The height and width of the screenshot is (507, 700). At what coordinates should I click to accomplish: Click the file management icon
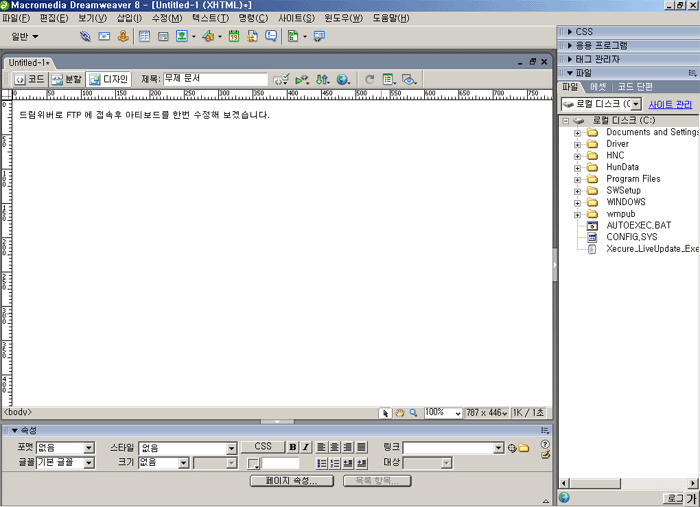pyautogui.click(x=322, y=79)
